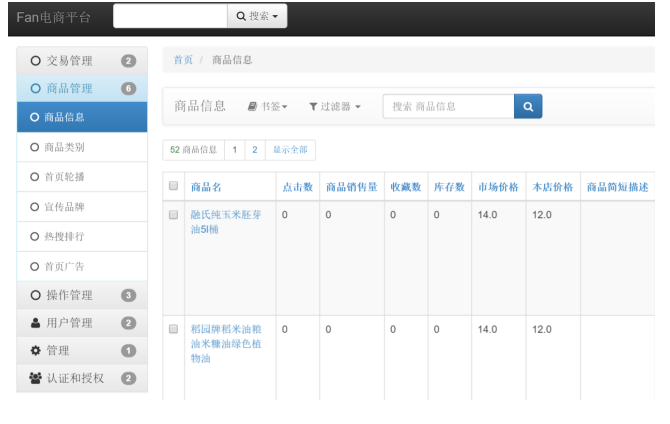Screen dimensions: 670x424
Task: Click the 商品信息 breadcrumb text
Action: [232, 60]
